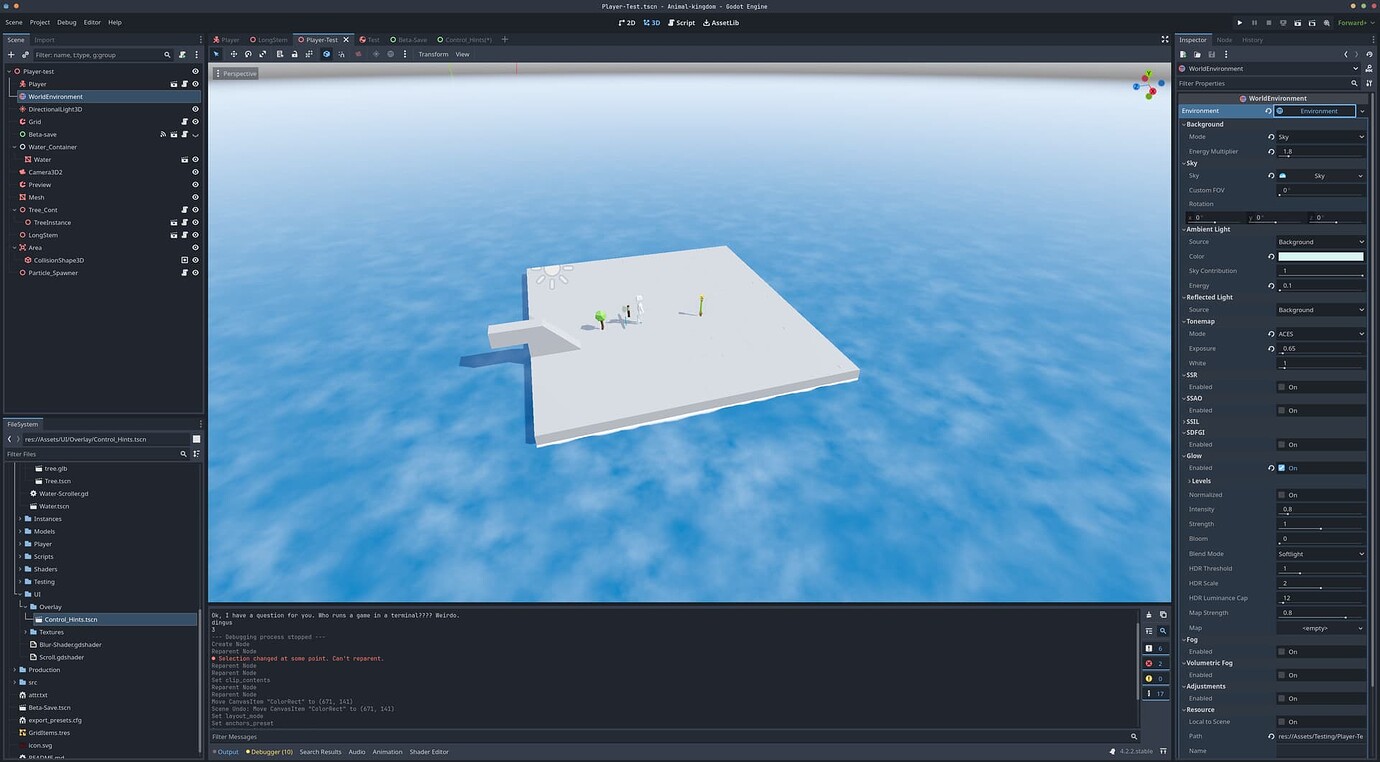Open the Movie Maker mode icon
Viewport: 1380px width, 762px height.
1326,22
